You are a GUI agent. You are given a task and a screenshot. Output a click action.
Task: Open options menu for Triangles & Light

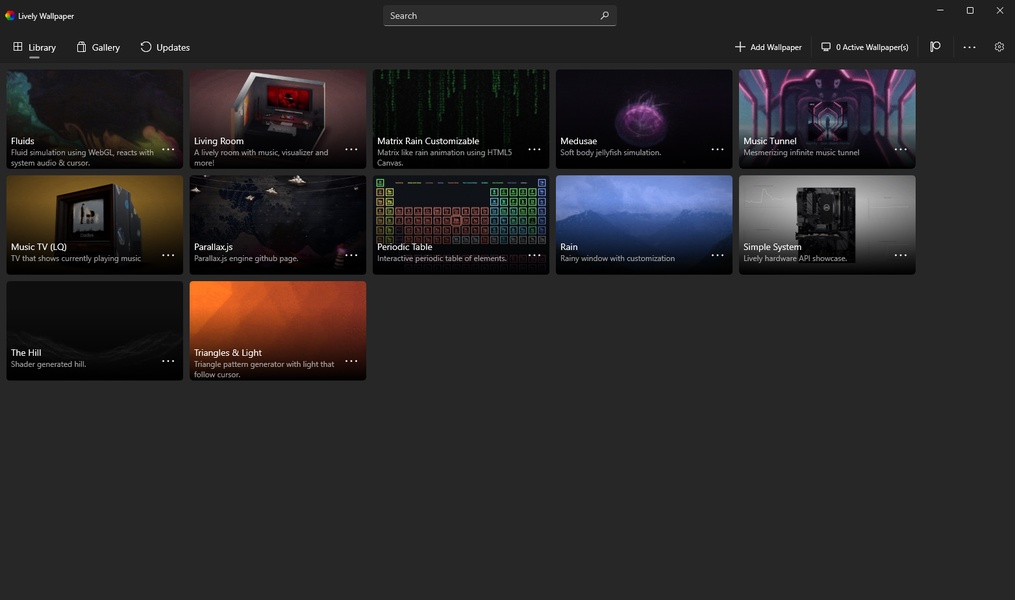click(351, 361)
